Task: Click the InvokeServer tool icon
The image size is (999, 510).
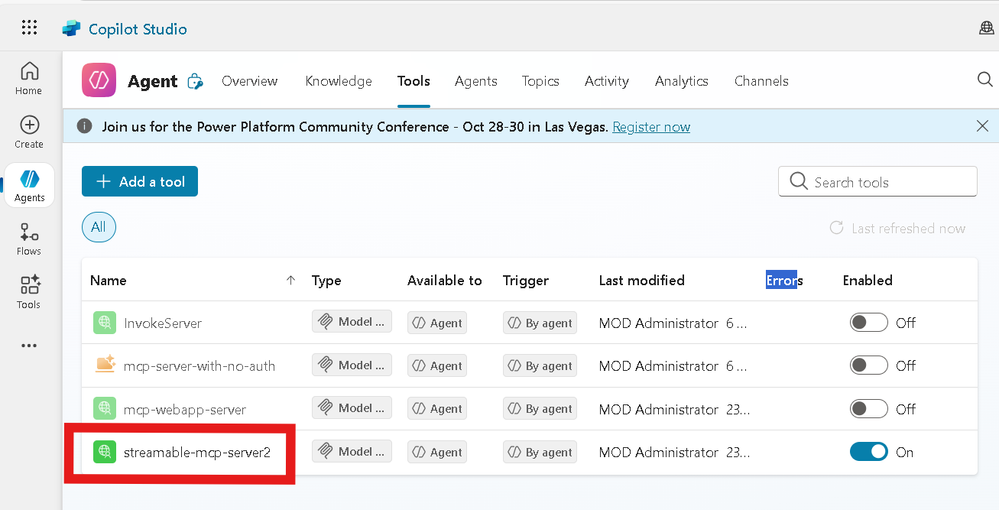Action: coord(104,323)
